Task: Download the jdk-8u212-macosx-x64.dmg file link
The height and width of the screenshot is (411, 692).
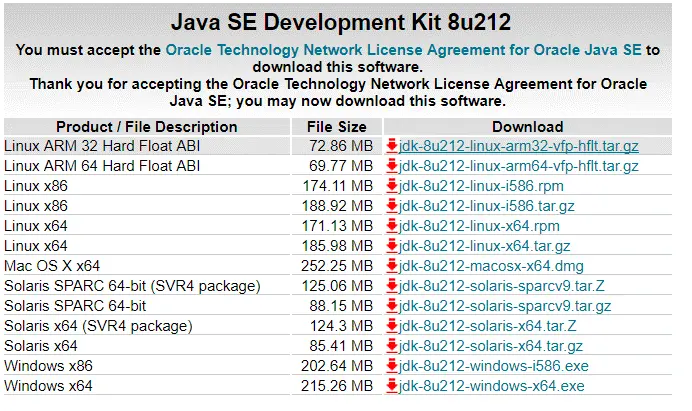Action: point(491,266)
